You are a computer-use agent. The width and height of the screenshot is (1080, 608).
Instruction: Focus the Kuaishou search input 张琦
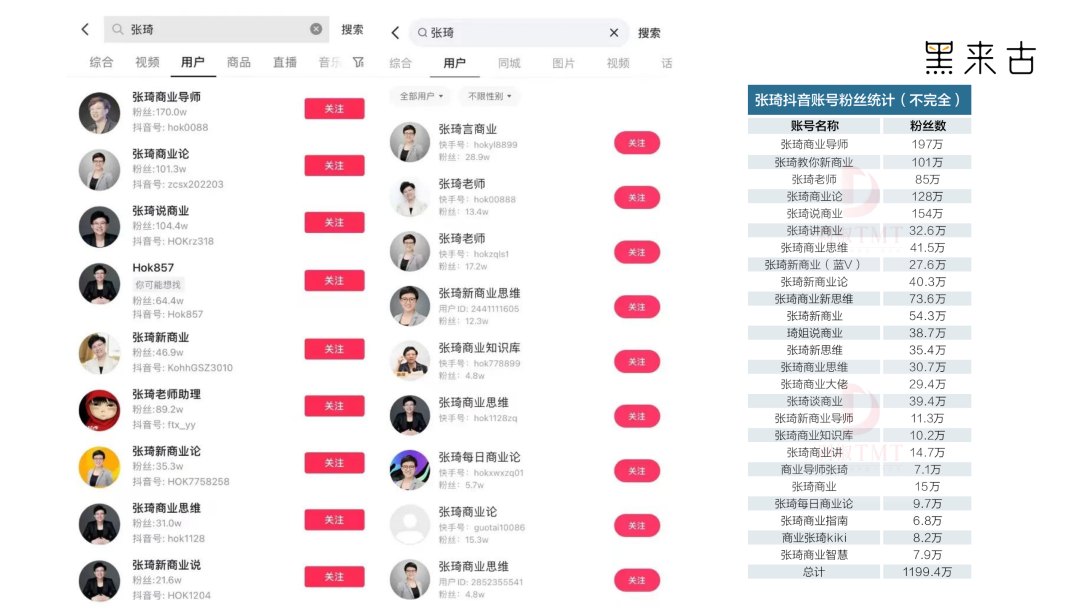tap(519, 32)
